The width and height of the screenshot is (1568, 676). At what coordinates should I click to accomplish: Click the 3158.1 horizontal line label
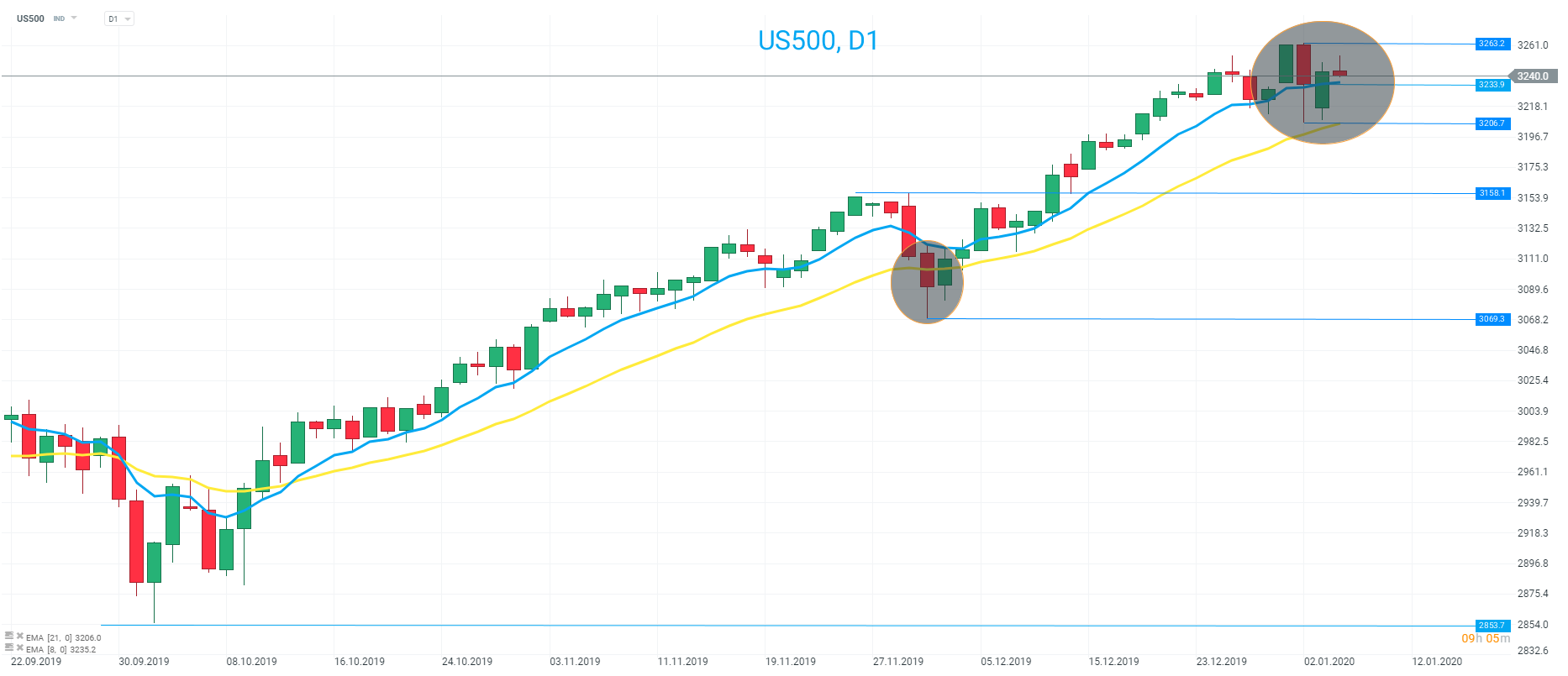(1492, 193)
